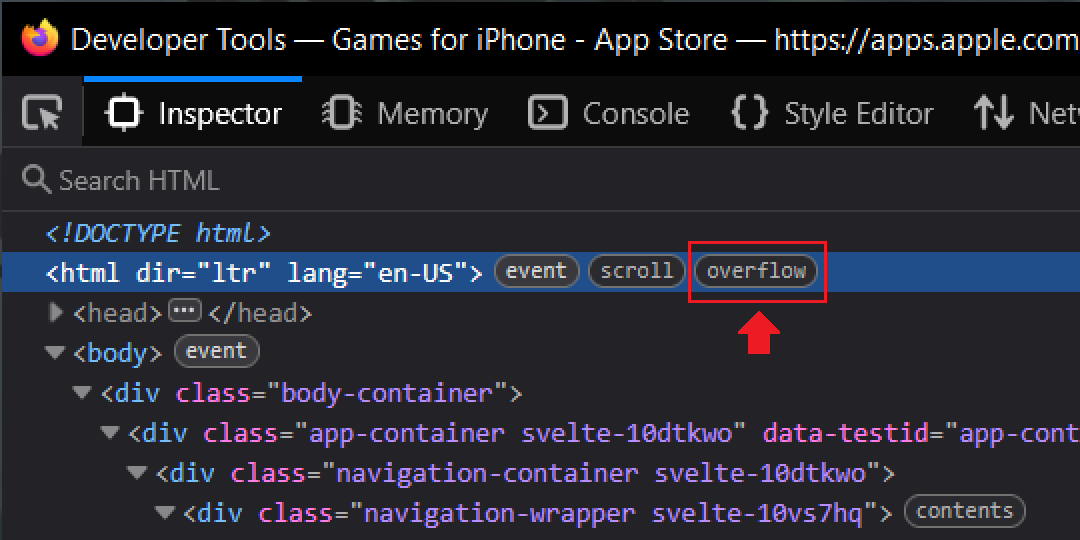Click the Firefox logo in title bar
The width and height of the screenshot is (1080, 540).
pyautogui.click(x=40, y=38)
